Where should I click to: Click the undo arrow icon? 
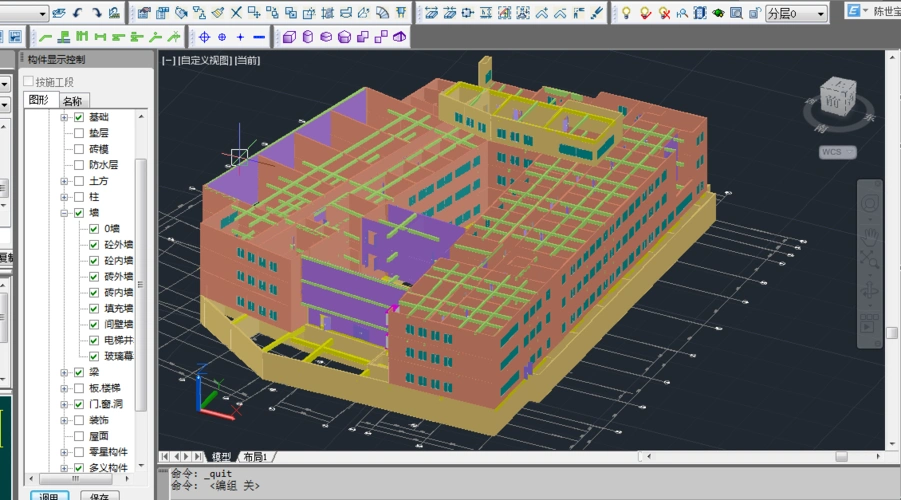pyautogui.click(x=78, y=13)
